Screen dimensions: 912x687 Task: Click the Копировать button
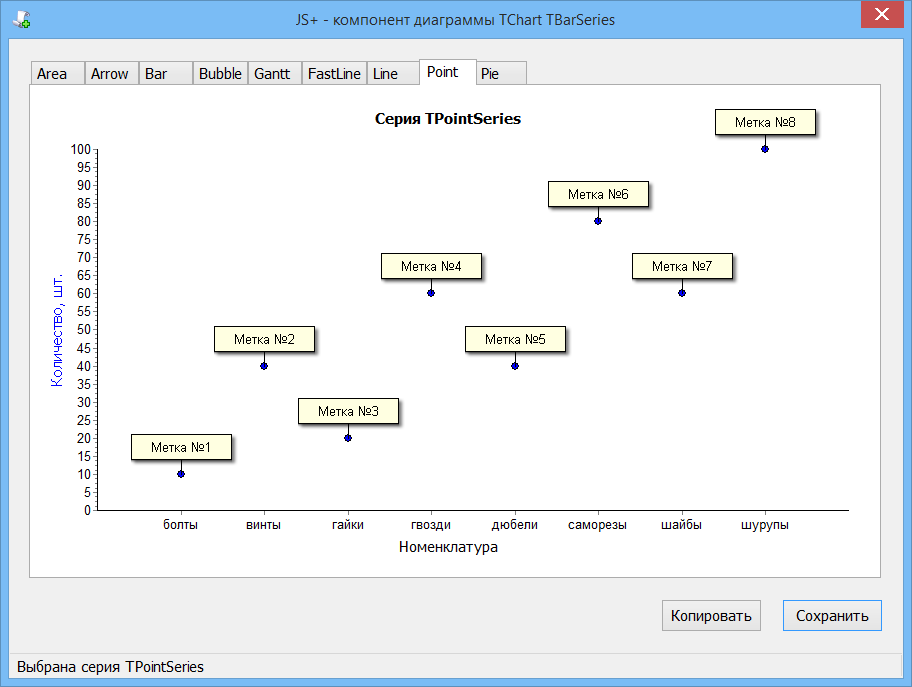click(x=711, y=615)
